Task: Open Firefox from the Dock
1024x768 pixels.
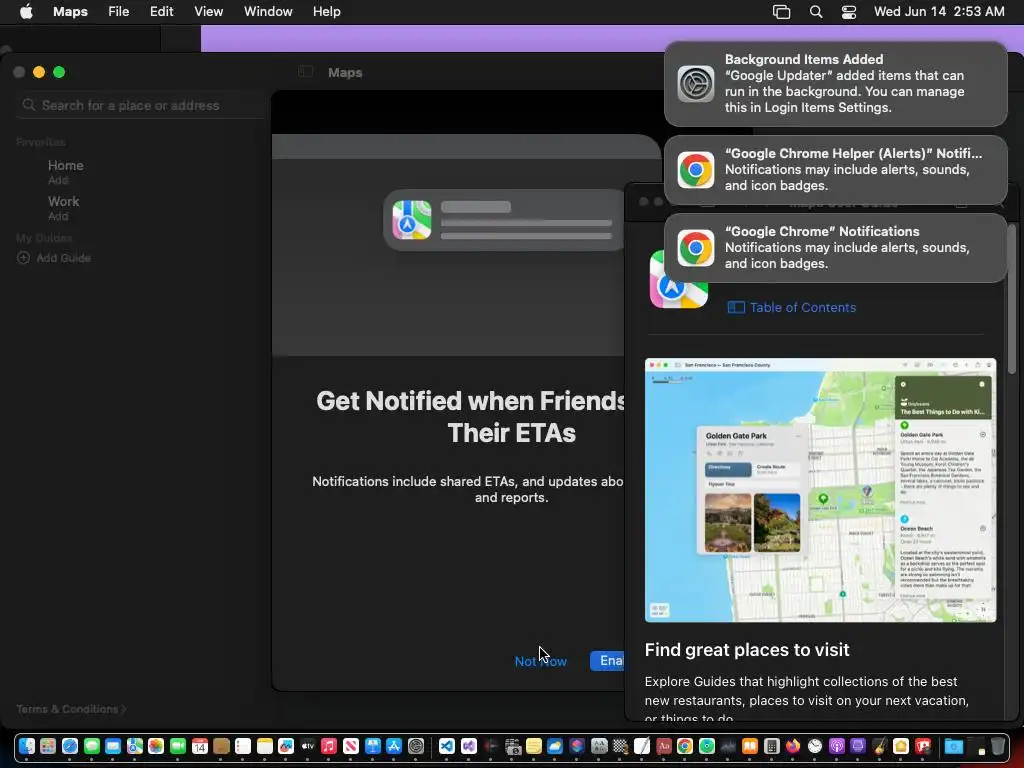Action: pyautogui.click(x=793, y=746)
